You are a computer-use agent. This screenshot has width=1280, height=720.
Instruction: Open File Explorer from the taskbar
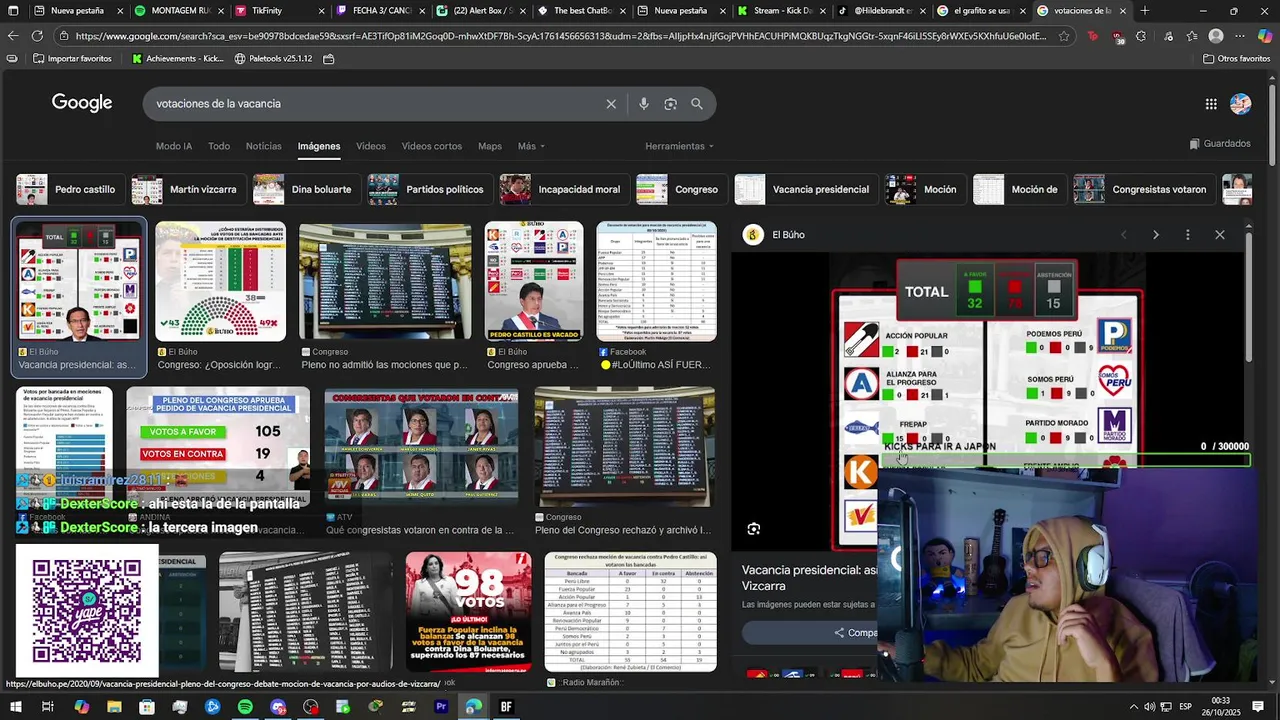point(114,707)
